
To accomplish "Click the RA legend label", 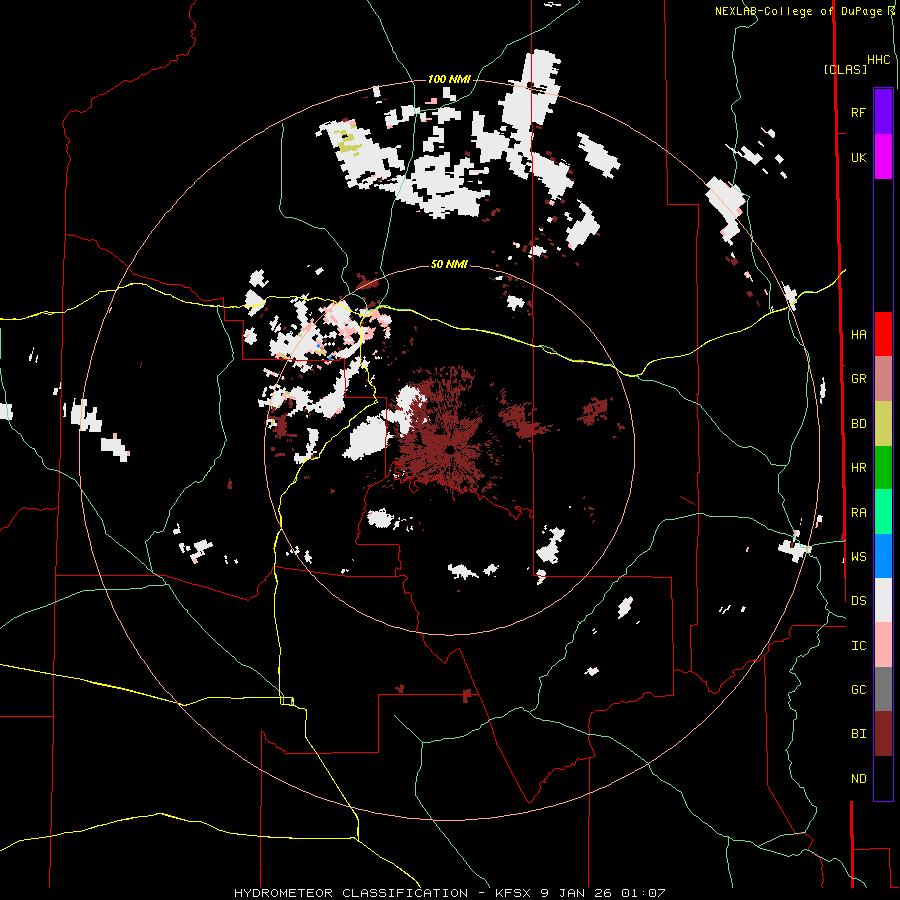I will click(x=858, y=513).
